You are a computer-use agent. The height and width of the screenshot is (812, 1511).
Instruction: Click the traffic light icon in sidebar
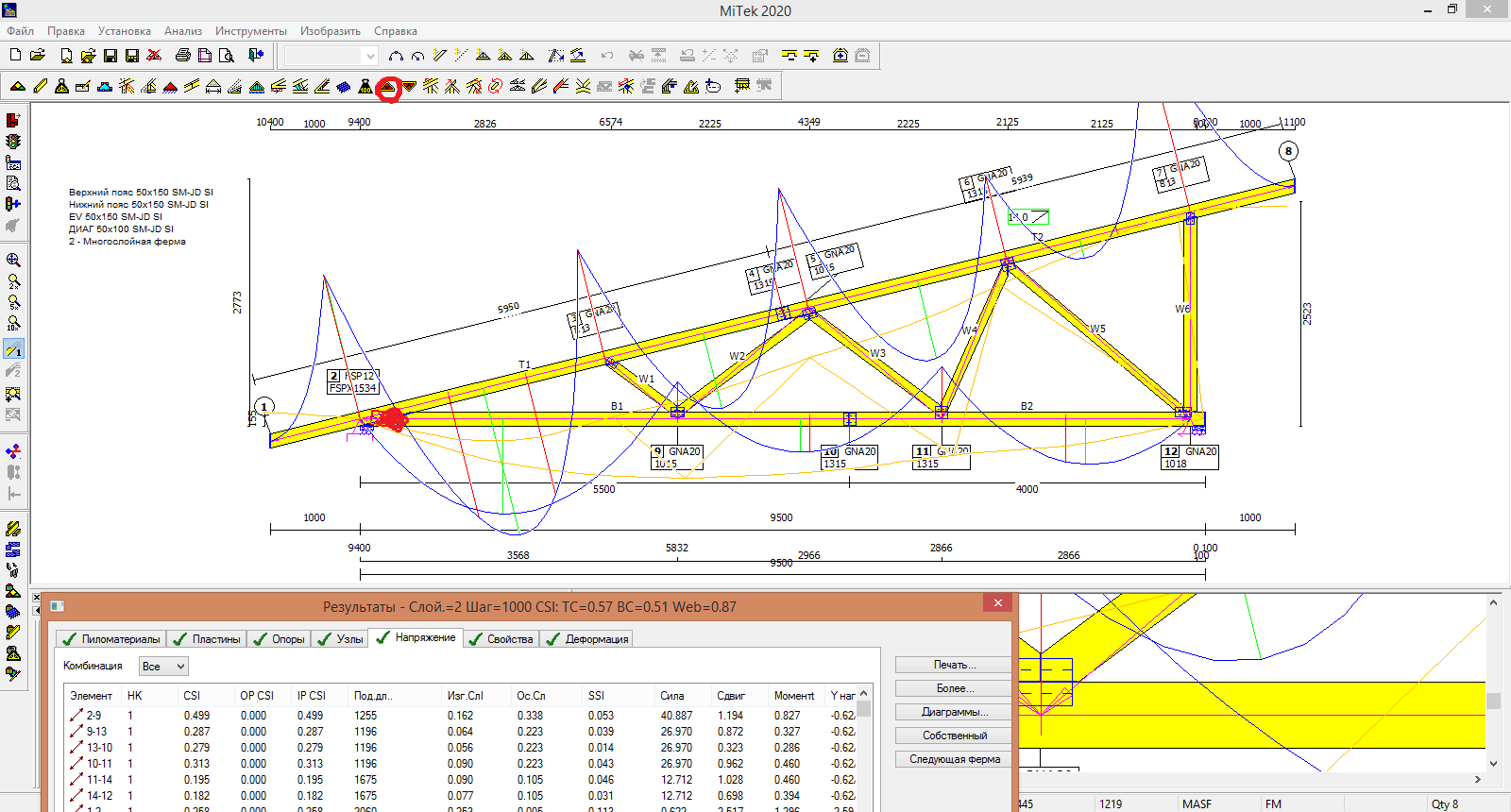click(13, 142)
